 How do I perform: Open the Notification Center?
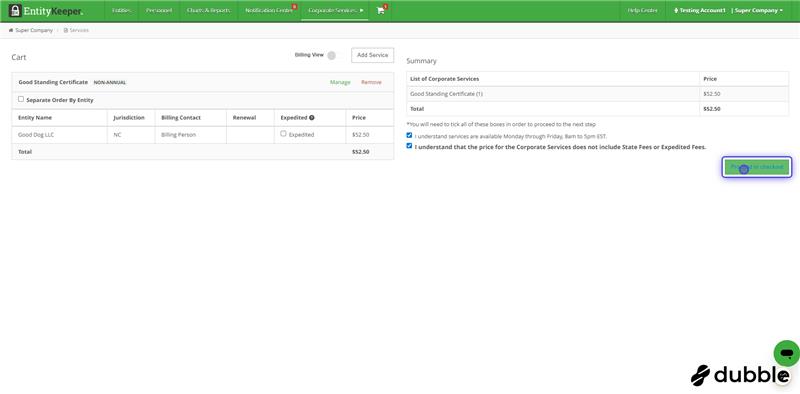tap(269, 10)
